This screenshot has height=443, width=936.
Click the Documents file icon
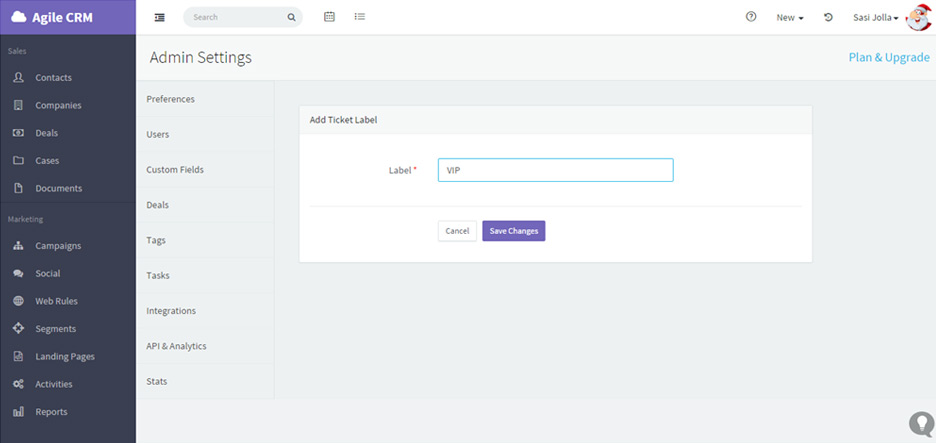(19, 188)
